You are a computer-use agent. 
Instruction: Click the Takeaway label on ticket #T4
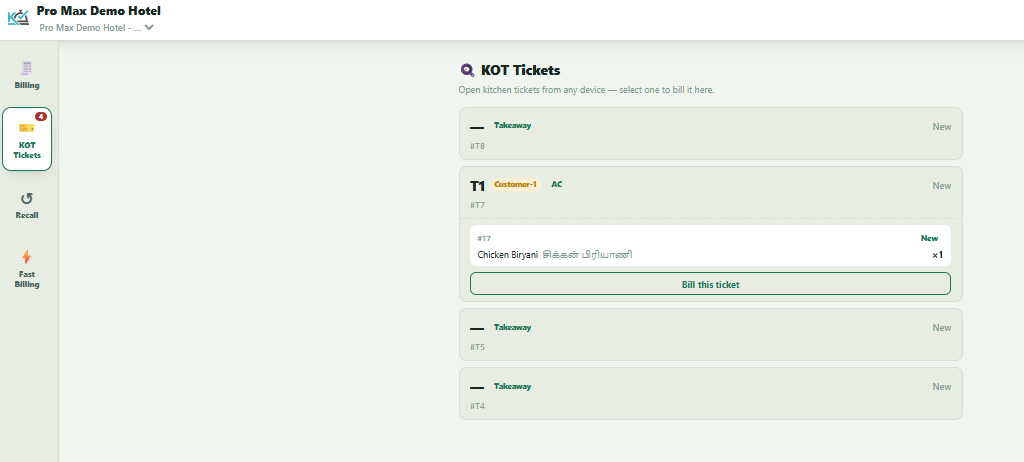pyautogui.click(x=513, y=386)
